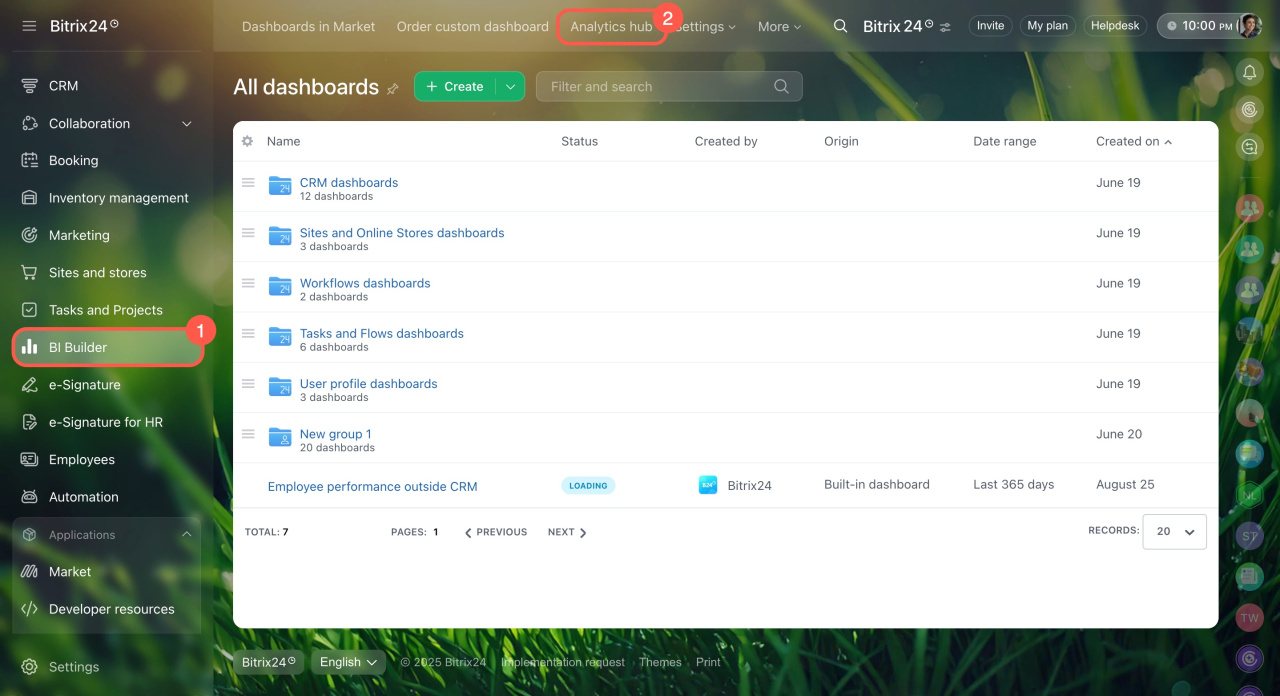
Task: Open the CRM dashboards folder icon
Action: pos(280,185)
